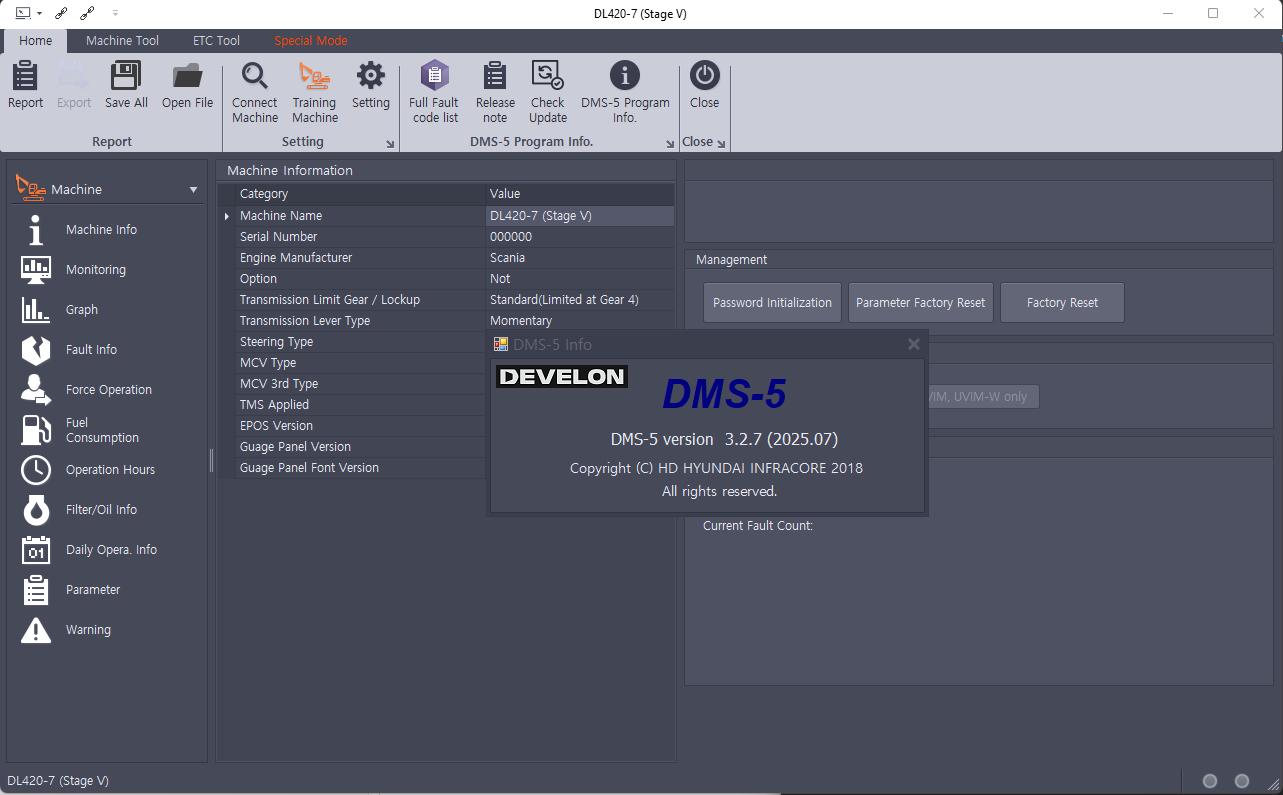
Task: Open the Setting gear icon
Action: [x=371, y=76]
